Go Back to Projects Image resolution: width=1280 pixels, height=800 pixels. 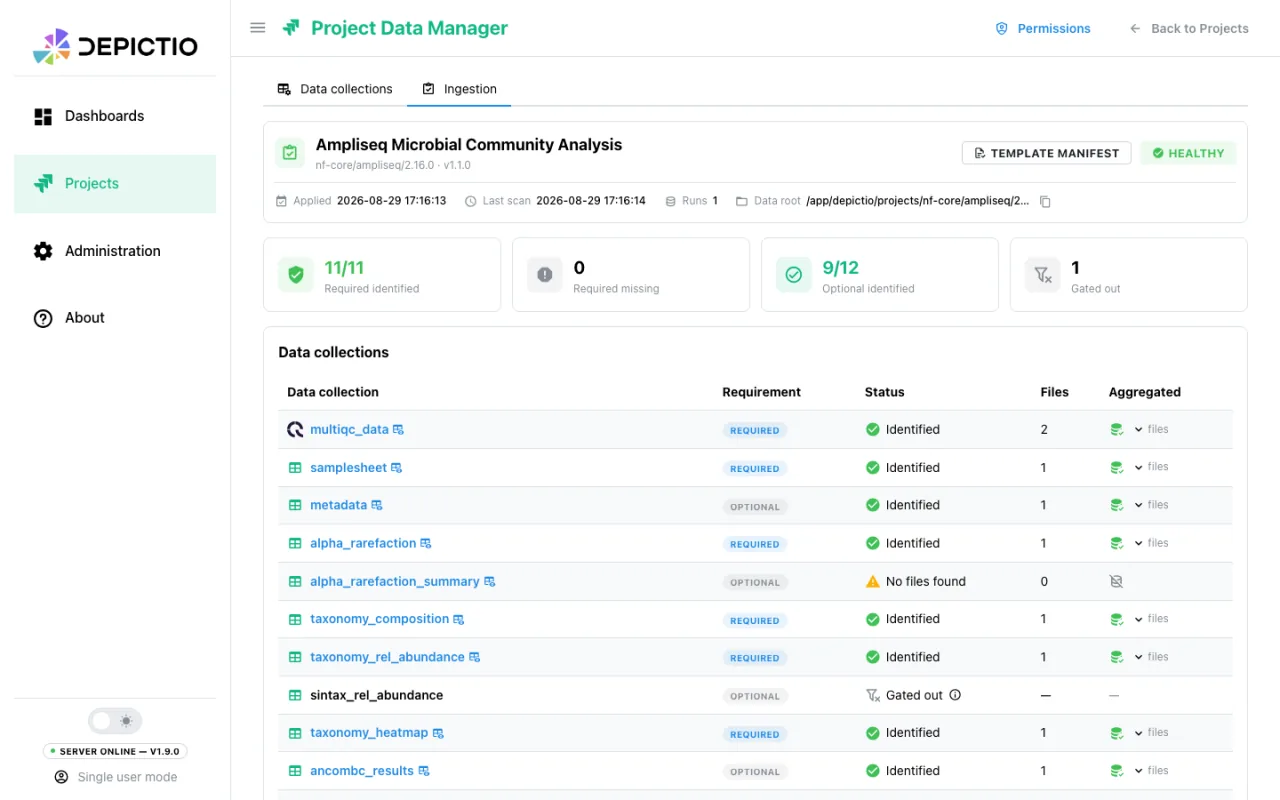[1189, 28]
